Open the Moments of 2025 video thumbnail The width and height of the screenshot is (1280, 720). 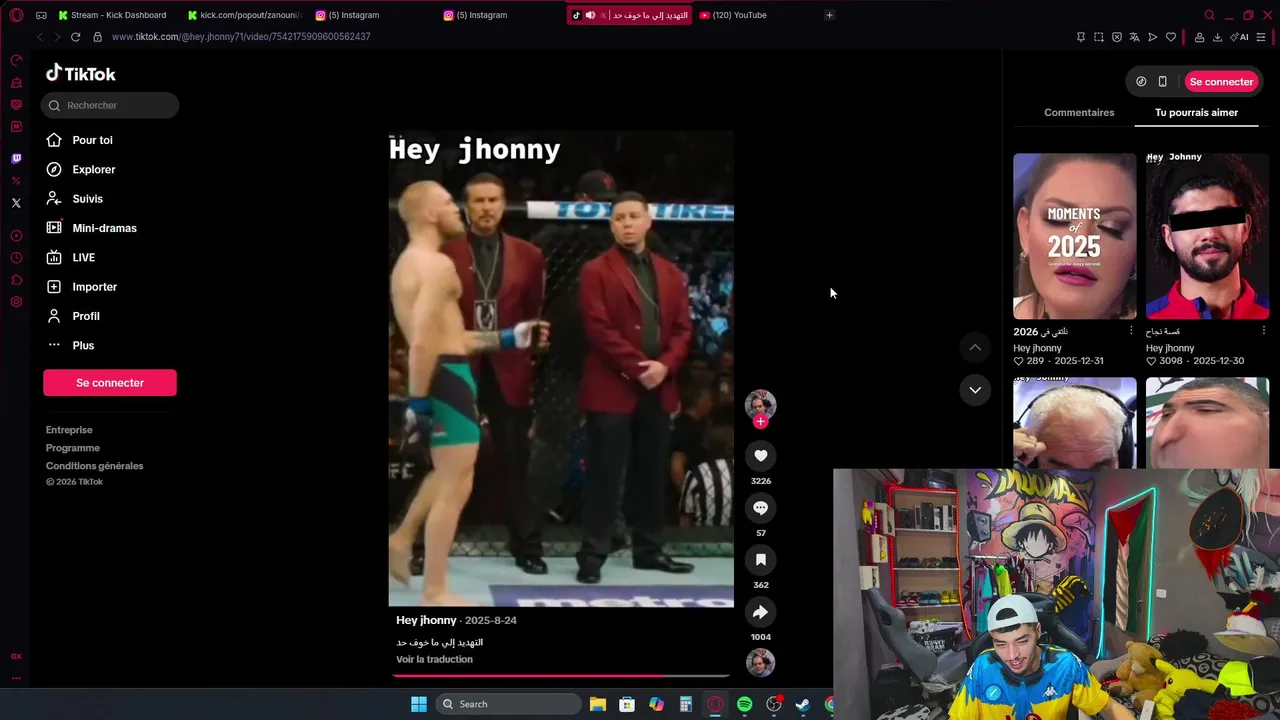(1075, 236)
